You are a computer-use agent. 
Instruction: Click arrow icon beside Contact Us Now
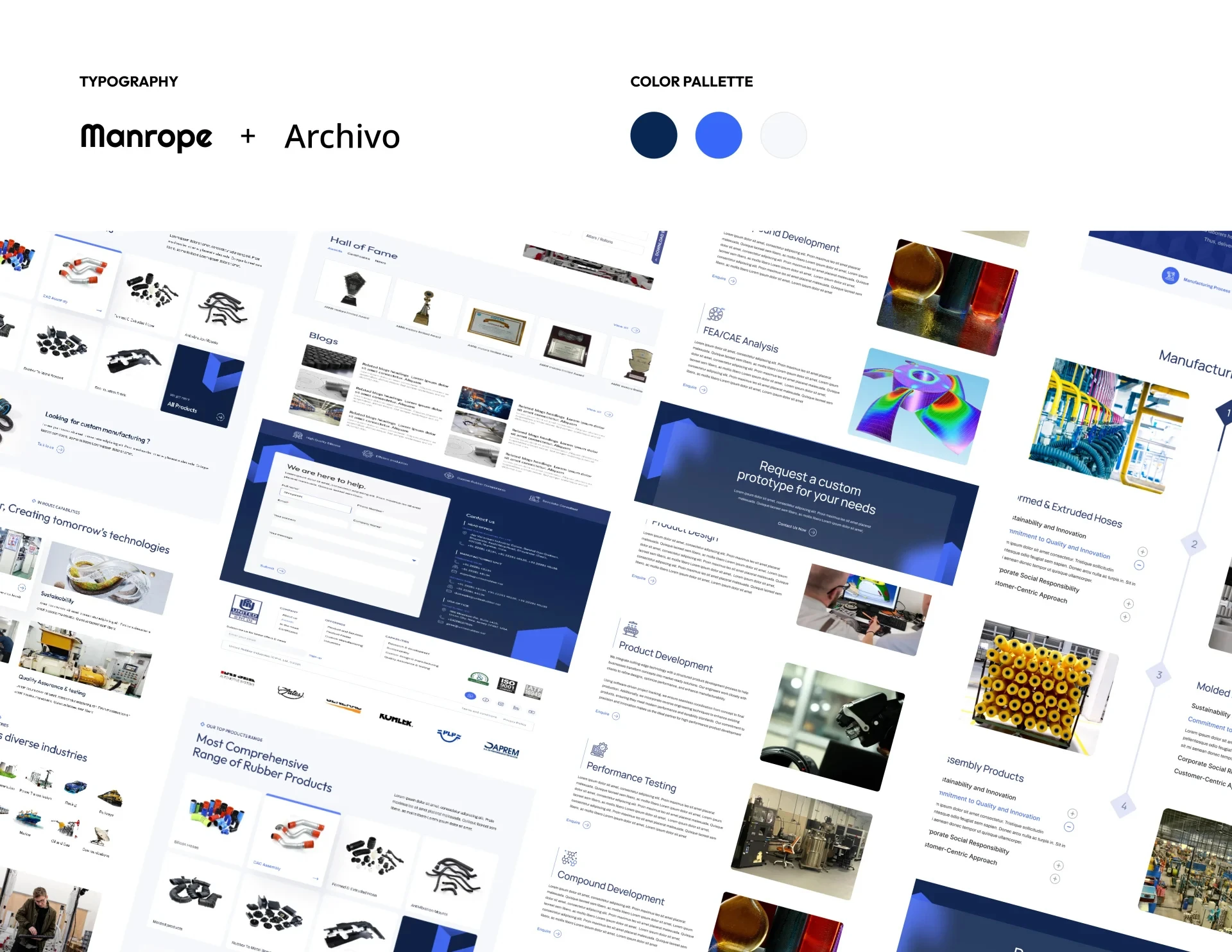[x=813, y=532]
